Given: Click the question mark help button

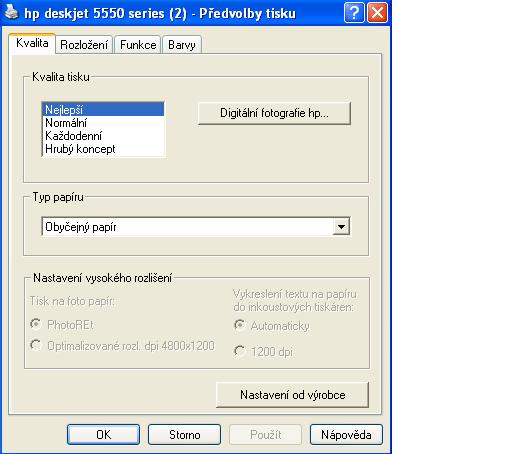Looking at the screenshot, I should point(354,13).
